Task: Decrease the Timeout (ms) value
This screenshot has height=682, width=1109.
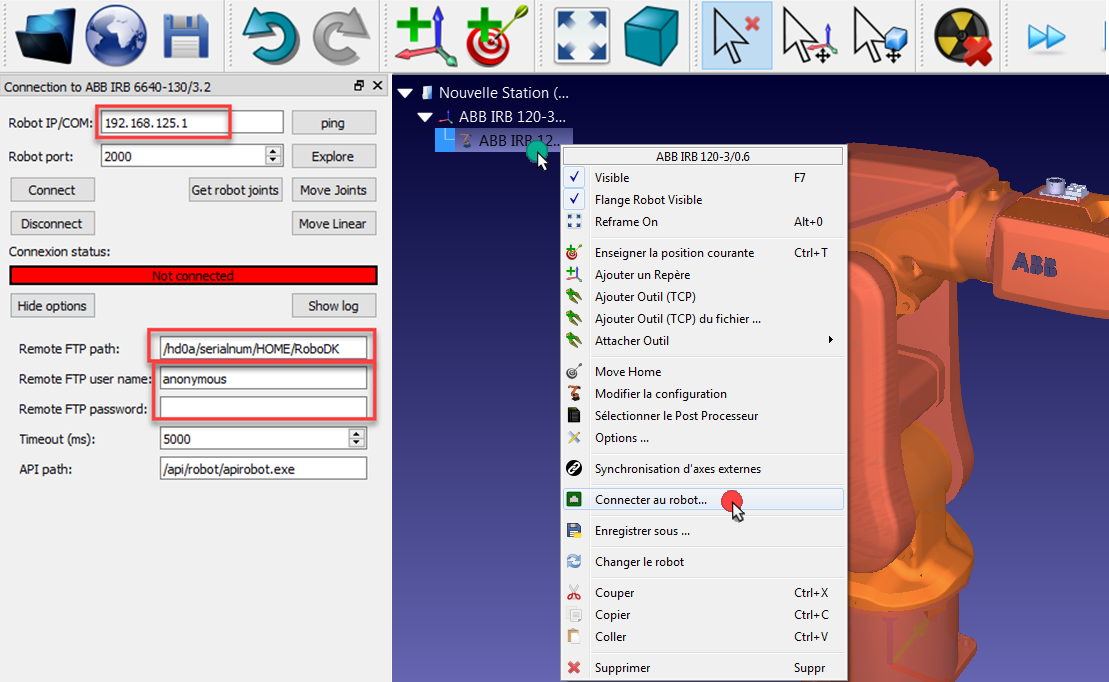Action: pos(356,444)
